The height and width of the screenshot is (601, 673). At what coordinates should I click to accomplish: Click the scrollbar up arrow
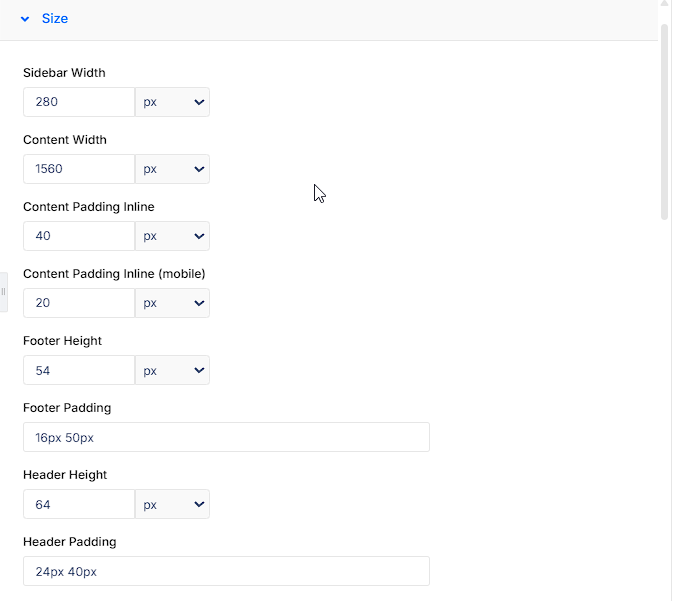[x=664, y=3]
